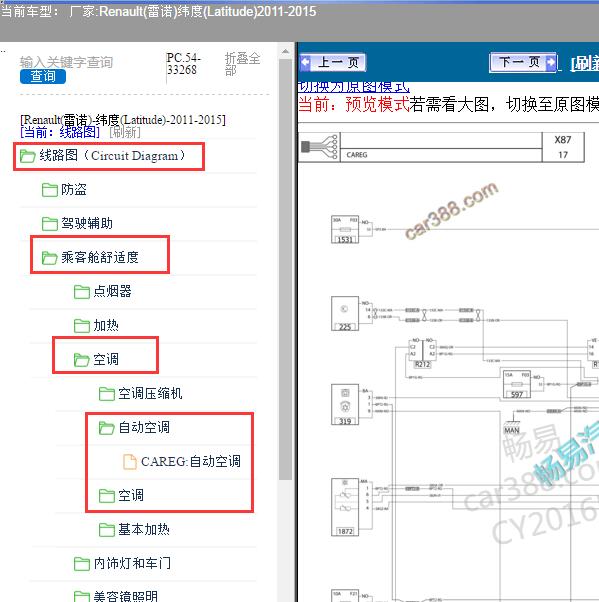
Task: Click component 319 in the diagram
Action: point(345,404)
